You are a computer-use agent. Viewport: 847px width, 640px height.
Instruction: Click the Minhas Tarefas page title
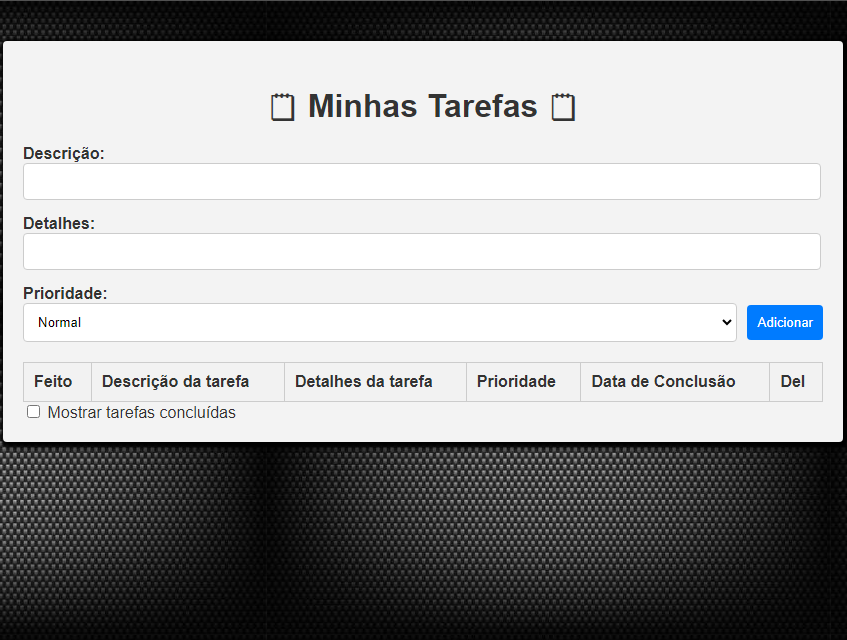click(421, 106)
